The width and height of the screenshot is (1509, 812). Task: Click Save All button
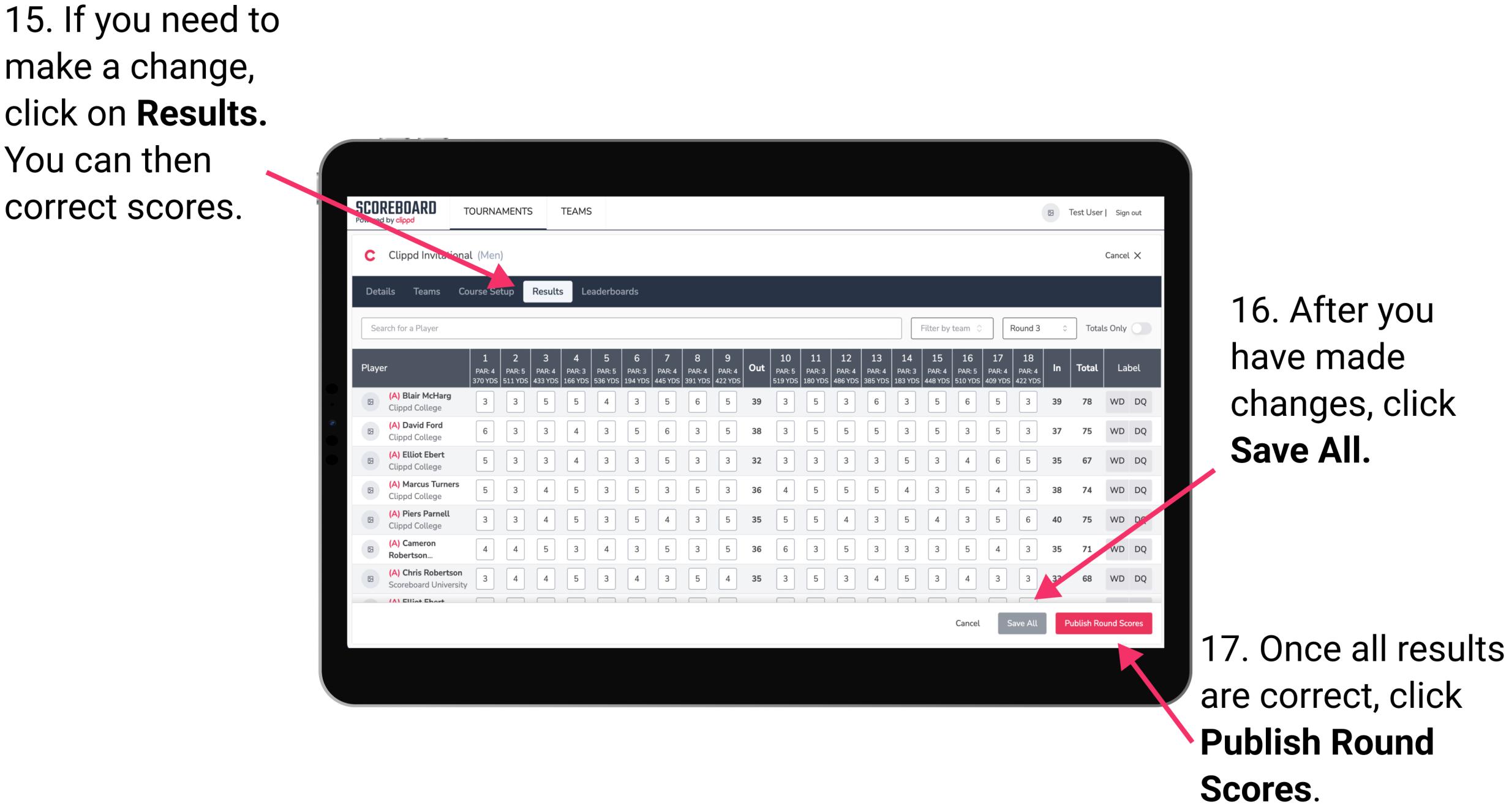1022,622
